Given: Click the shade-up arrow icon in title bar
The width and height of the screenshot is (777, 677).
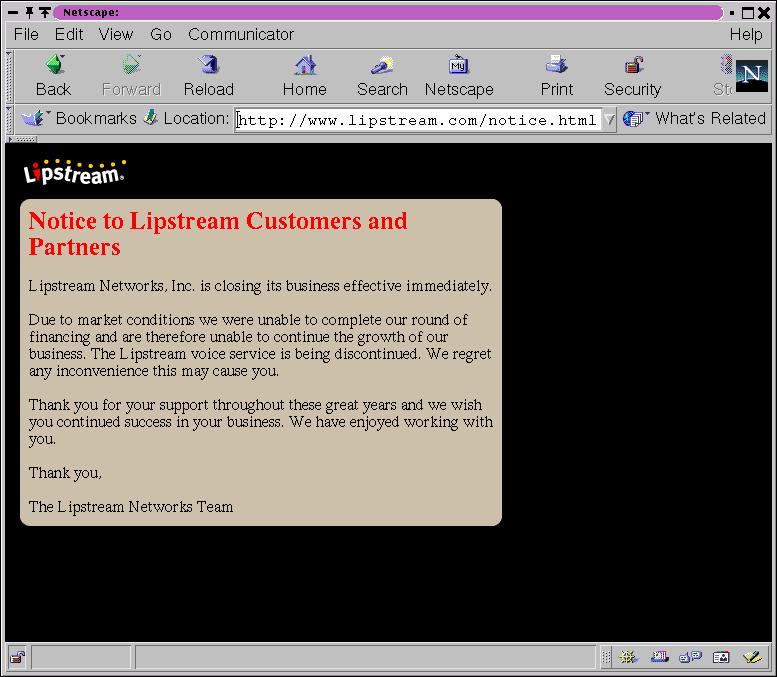Looking at the screenshot, I should (45, 12).
